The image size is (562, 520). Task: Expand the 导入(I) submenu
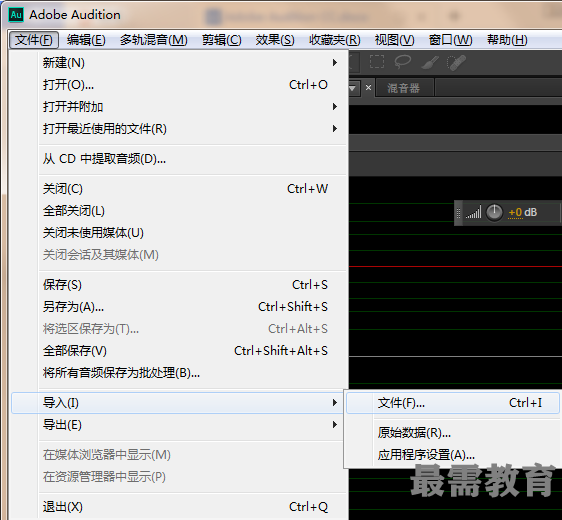coord(177,403)
